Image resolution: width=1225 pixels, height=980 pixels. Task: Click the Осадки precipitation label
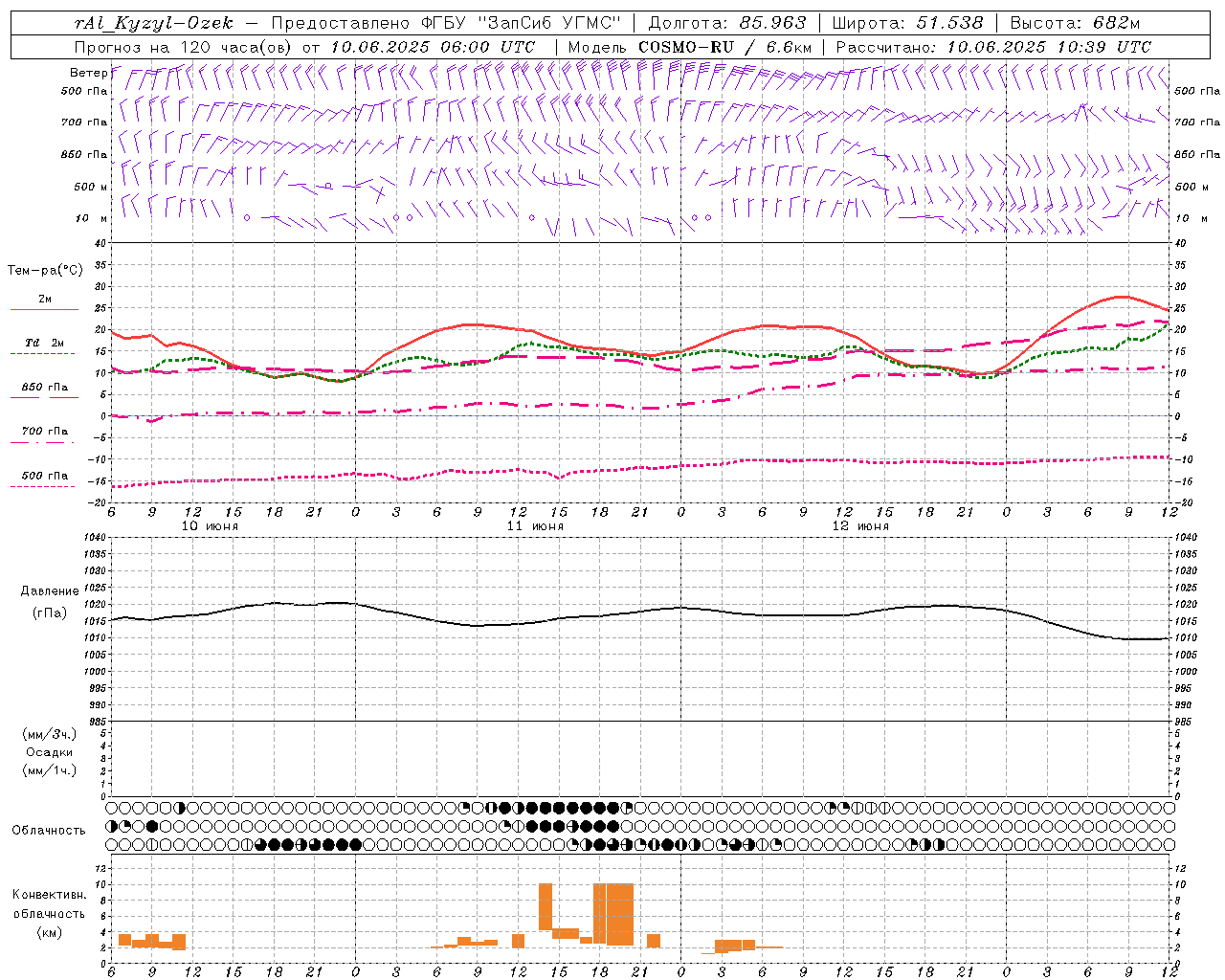50,753
